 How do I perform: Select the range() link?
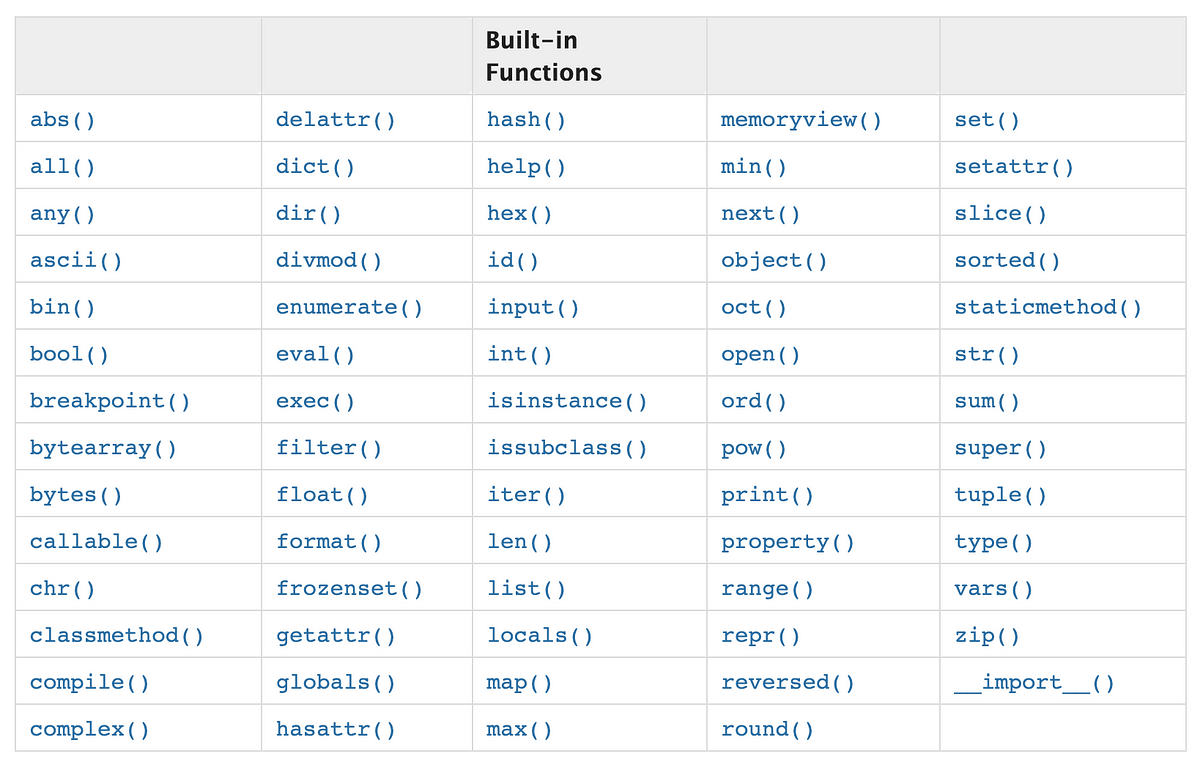coord(767,589)
